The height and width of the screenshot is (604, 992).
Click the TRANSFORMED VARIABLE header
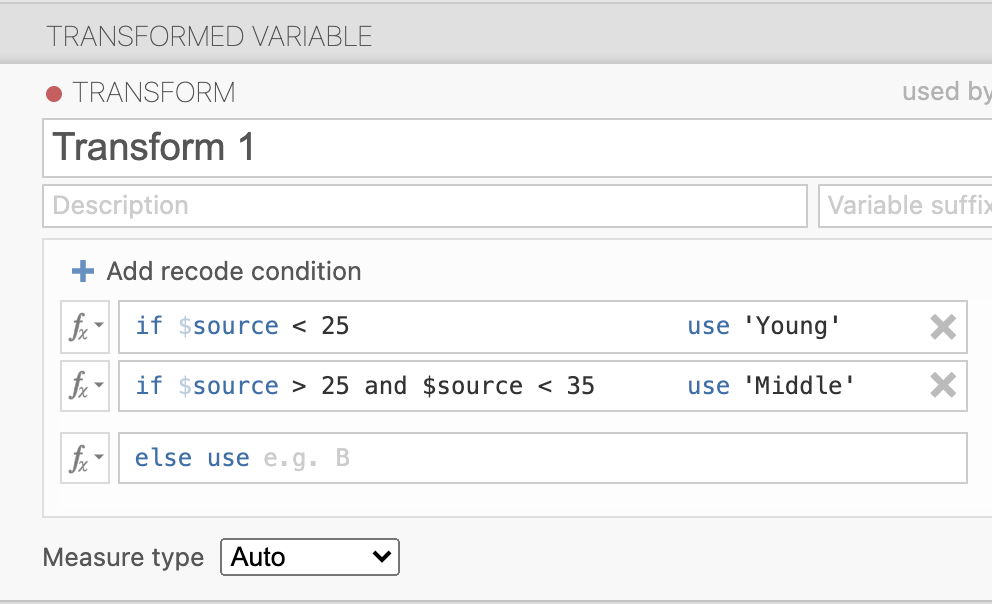pos(209,37)
